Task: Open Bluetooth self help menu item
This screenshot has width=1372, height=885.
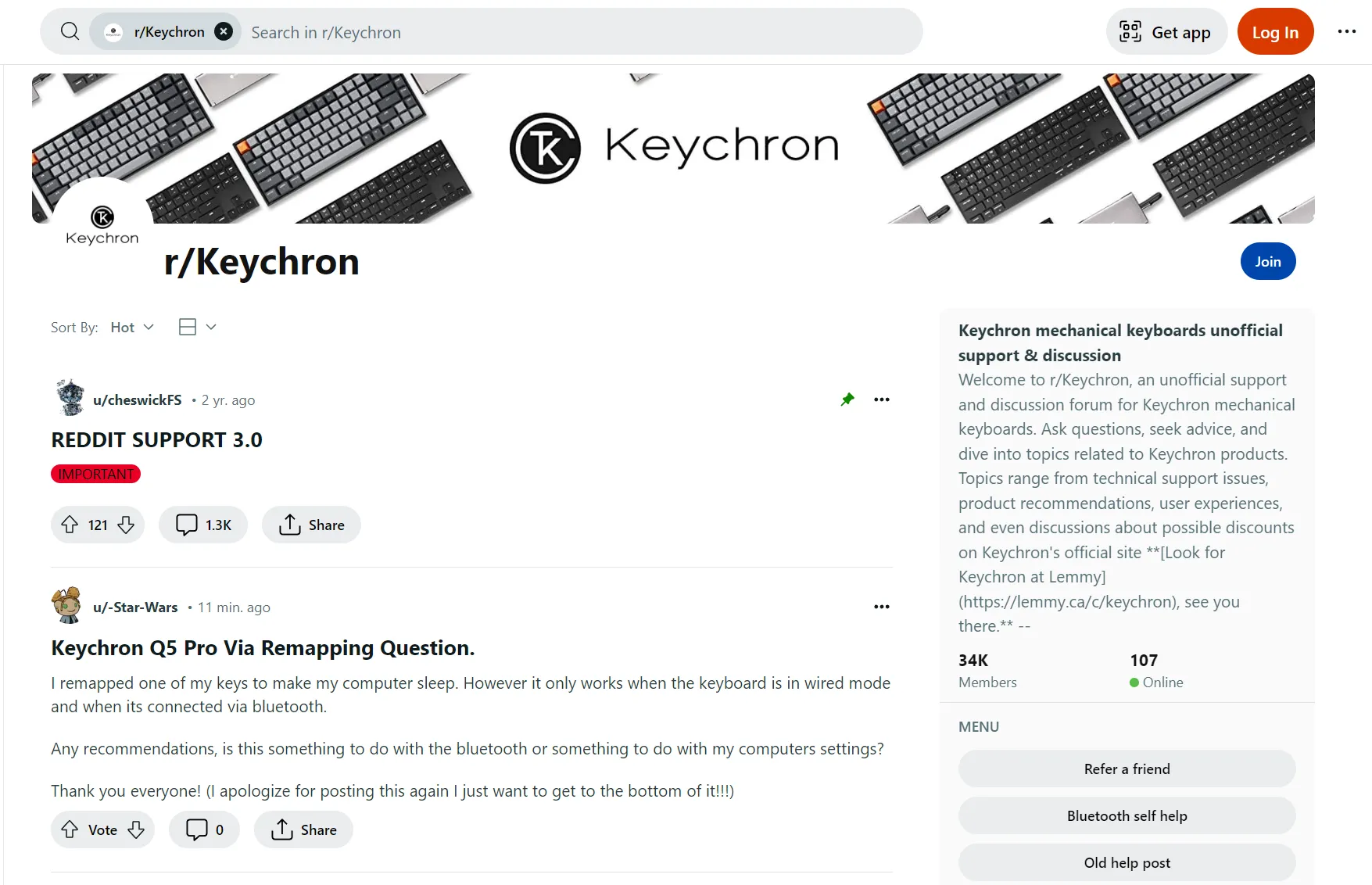Action: (x=1127, y=815)
